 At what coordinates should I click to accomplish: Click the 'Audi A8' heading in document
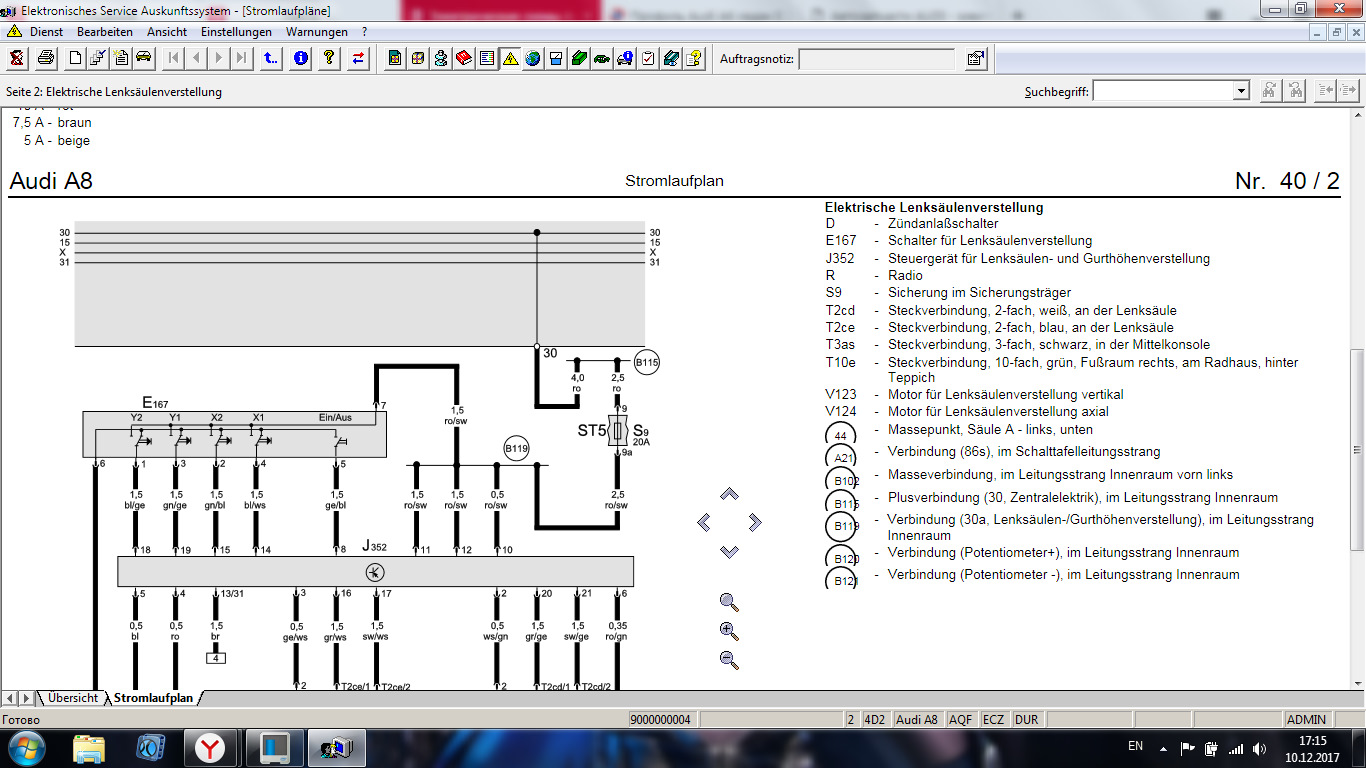point(51,181)
